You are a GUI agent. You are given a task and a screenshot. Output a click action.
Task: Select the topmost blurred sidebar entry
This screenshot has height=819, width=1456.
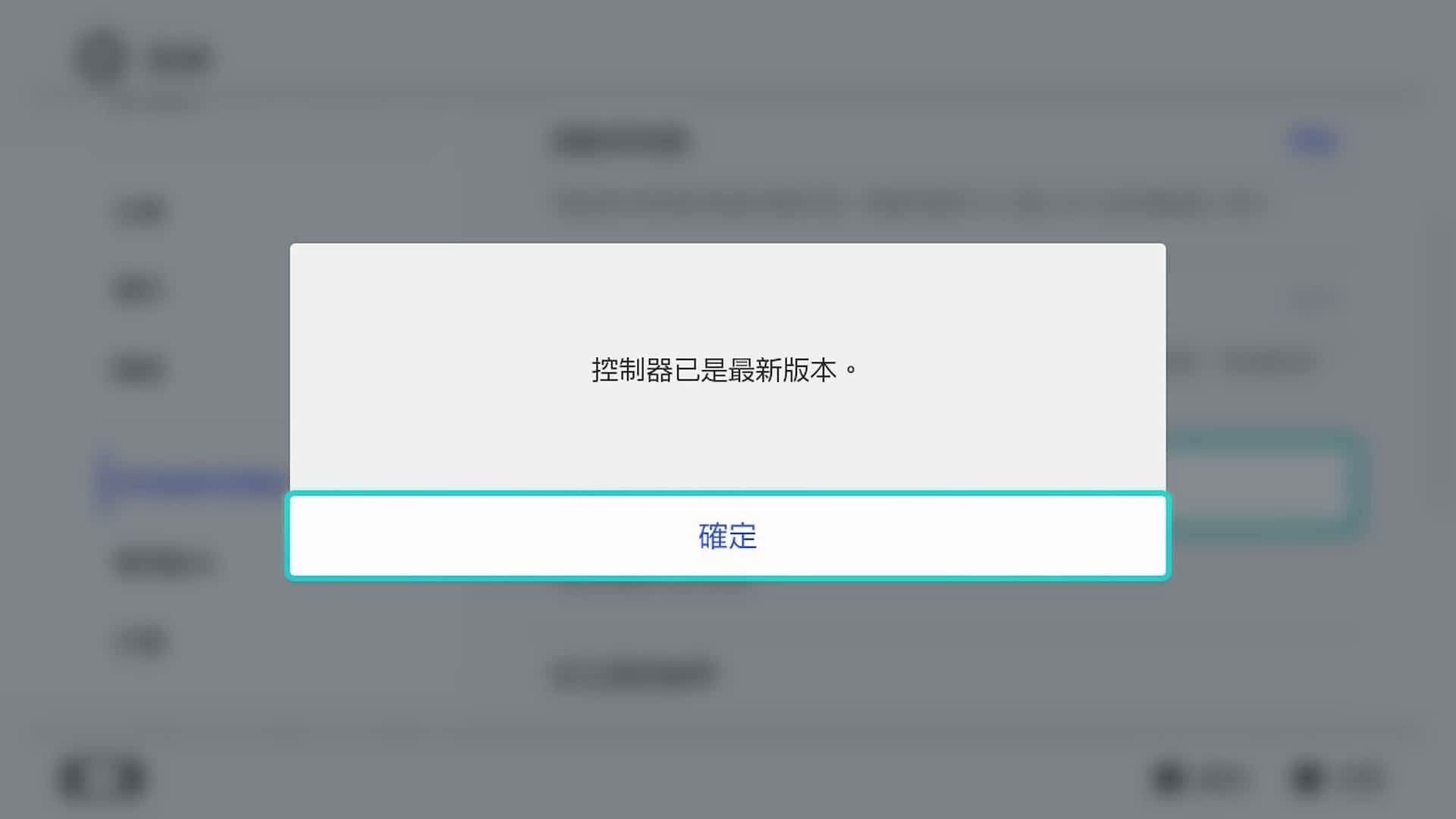(141, 212)
